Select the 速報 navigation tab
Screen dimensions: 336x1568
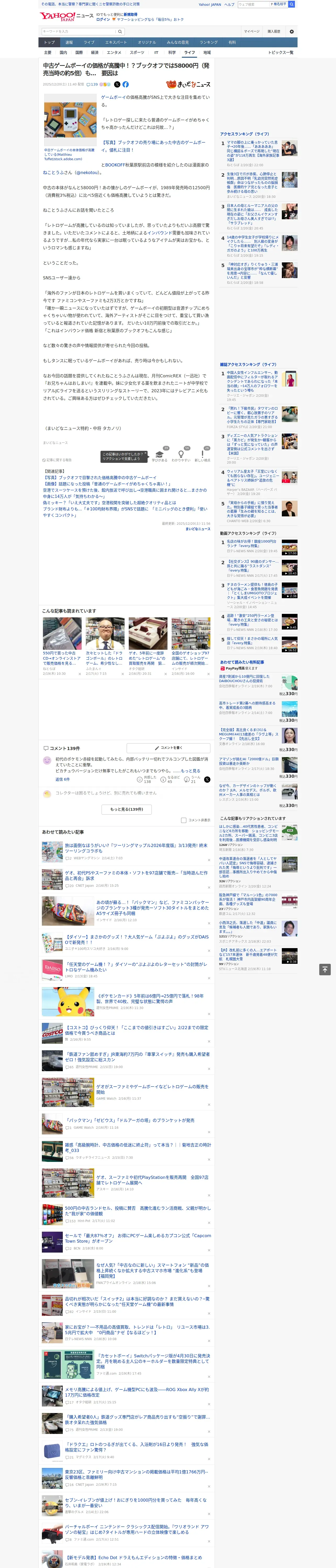[x=69, y=43]
